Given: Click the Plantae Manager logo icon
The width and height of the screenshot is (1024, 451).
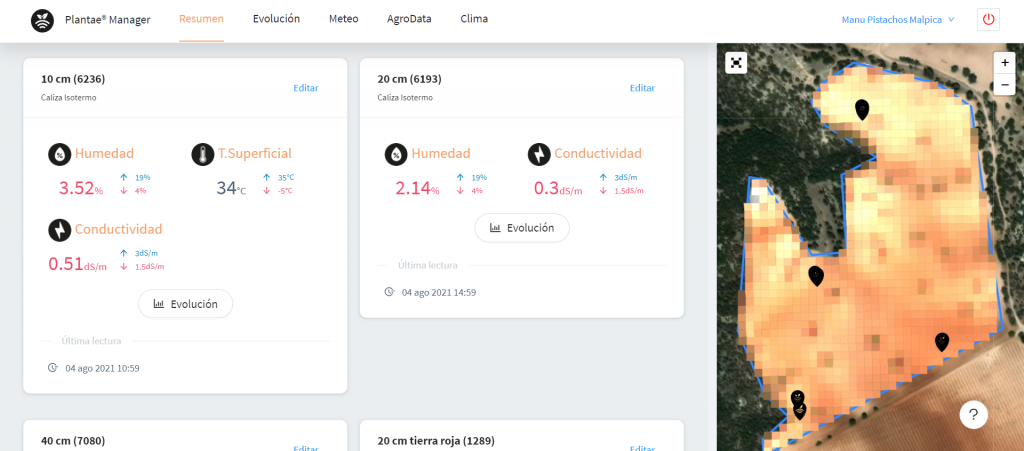Looking at the screenshot, I should tap(43, 20).
